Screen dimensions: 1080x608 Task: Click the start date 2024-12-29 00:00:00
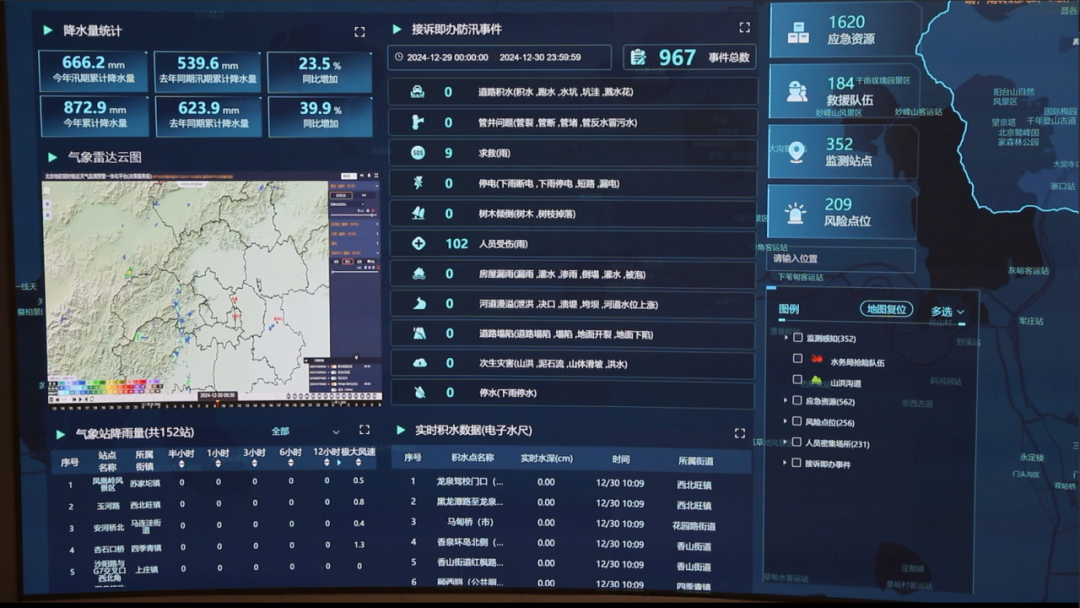(x=448, y=57)
